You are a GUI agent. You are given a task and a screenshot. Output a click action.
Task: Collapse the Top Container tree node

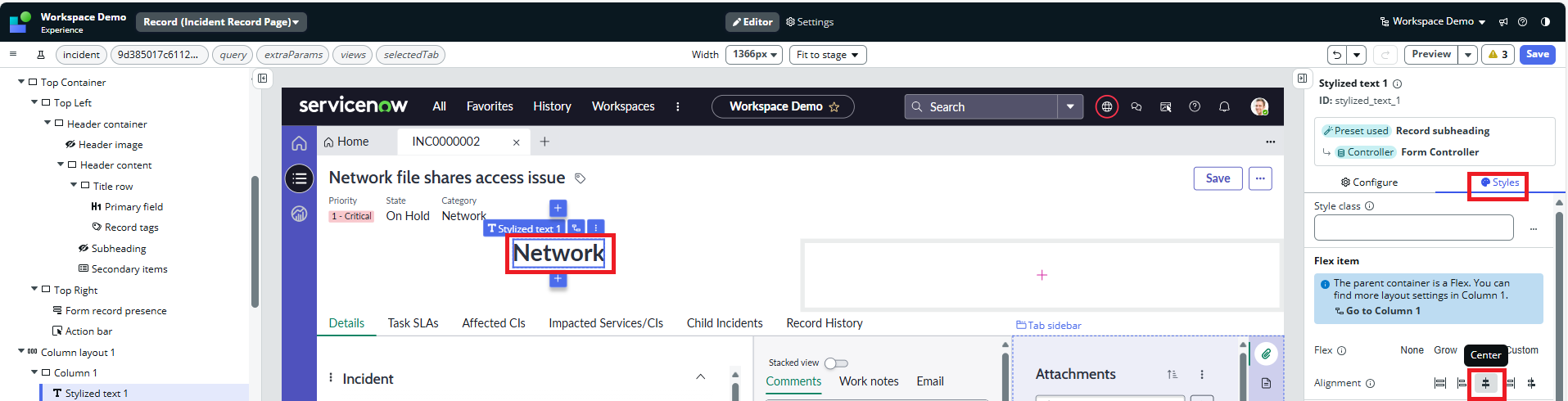click(21, 82)
